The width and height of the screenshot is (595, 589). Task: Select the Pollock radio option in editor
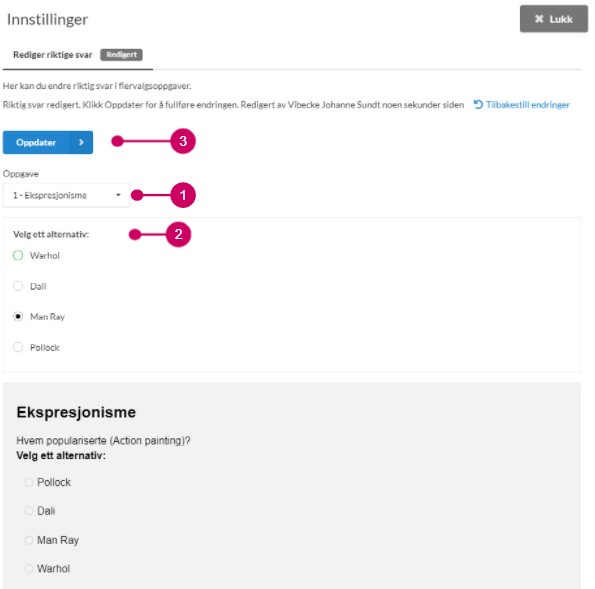(18, 347)
